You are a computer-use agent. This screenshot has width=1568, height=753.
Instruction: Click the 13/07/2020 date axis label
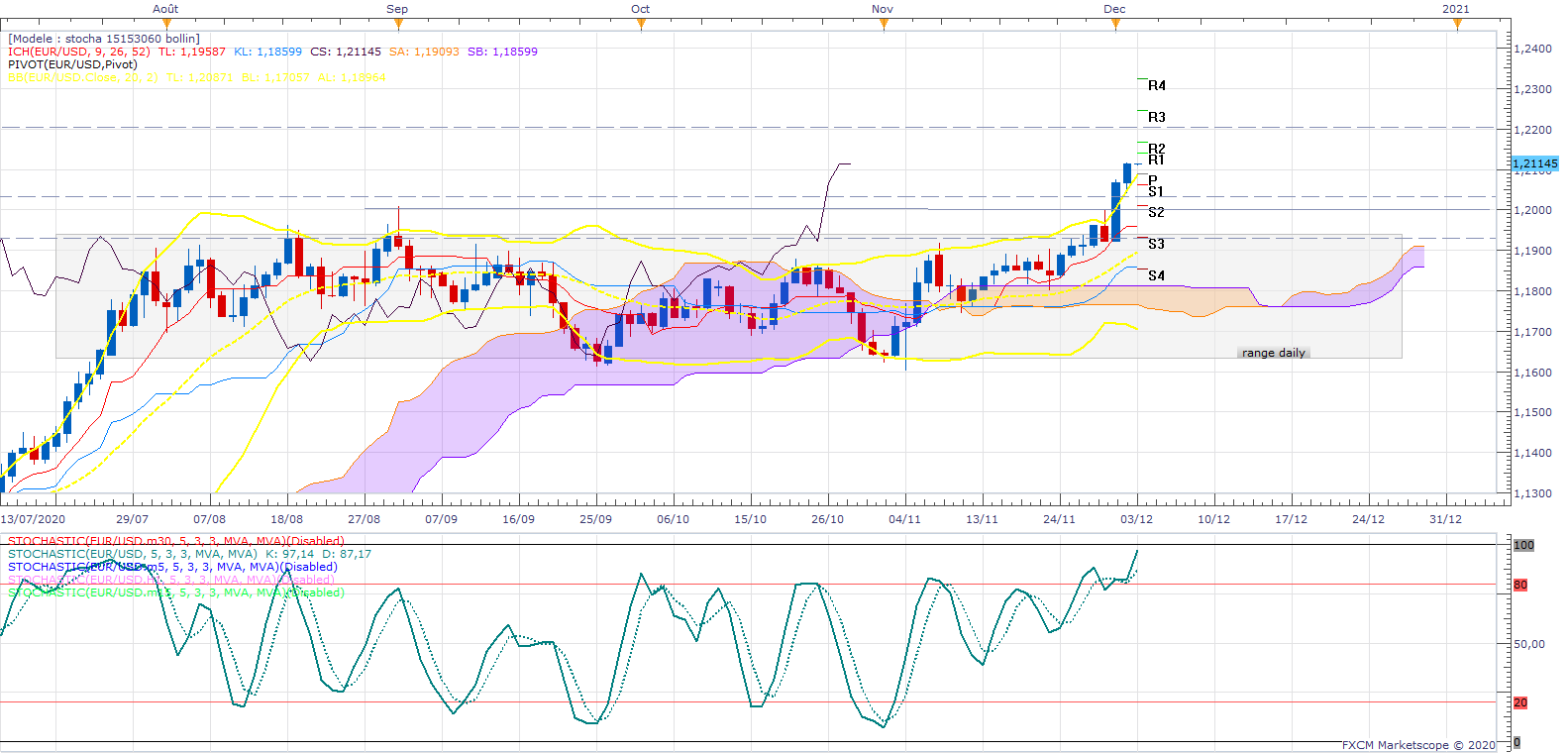coord(33,519)
